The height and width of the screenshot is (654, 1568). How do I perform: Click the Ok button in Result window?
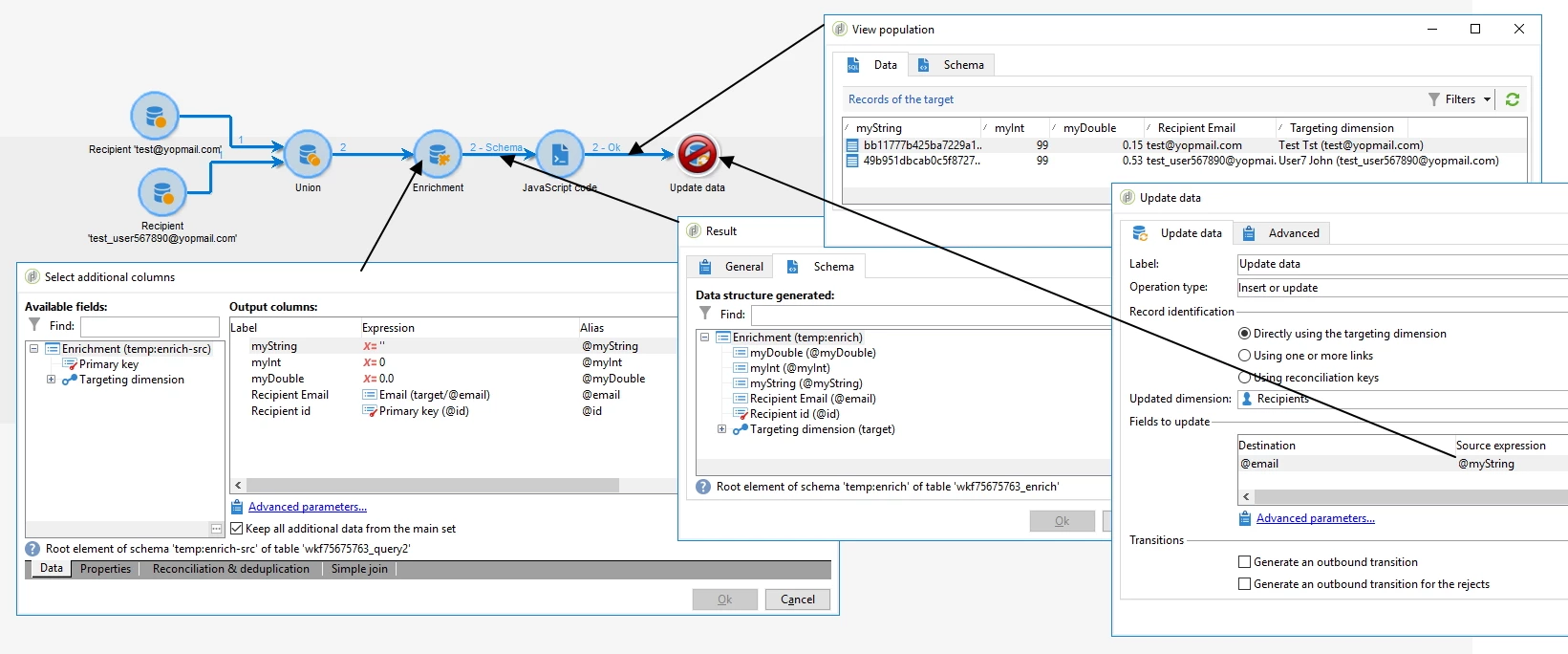pos(1063,521)
